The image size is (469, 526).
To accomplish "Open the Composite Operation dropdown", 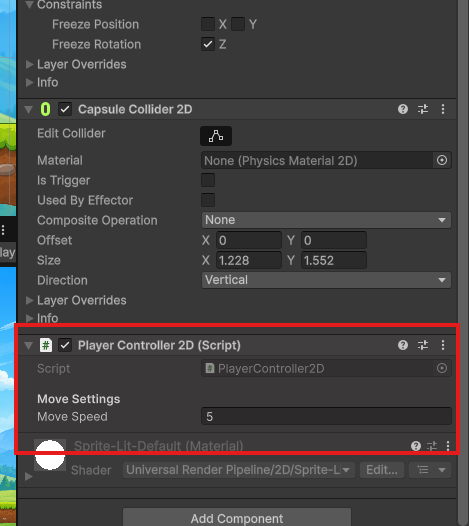I will coord(326,220).
